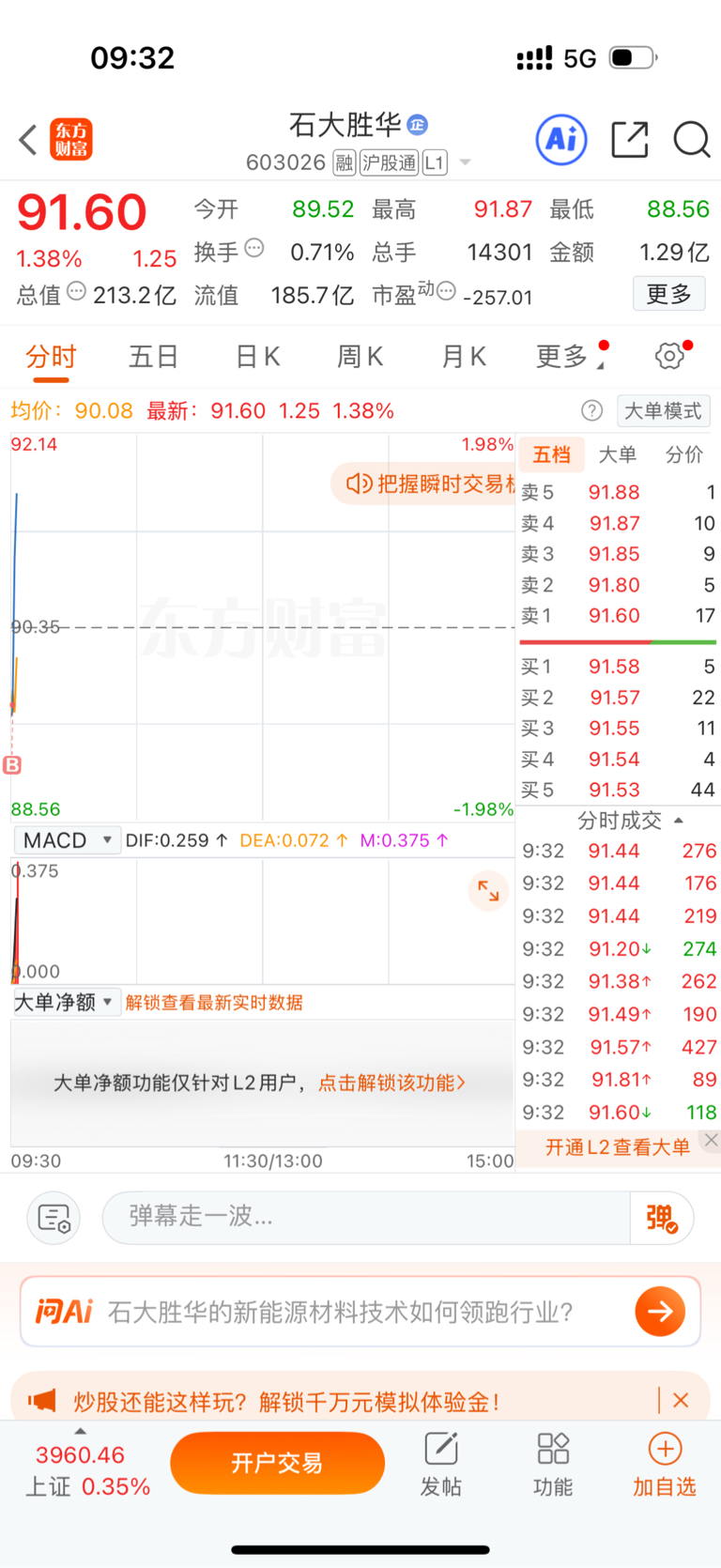Tap the 买3 91.55 row
Image resolution: width=721 pixels, height=1568 pixels.
click(x=619, y=729)
